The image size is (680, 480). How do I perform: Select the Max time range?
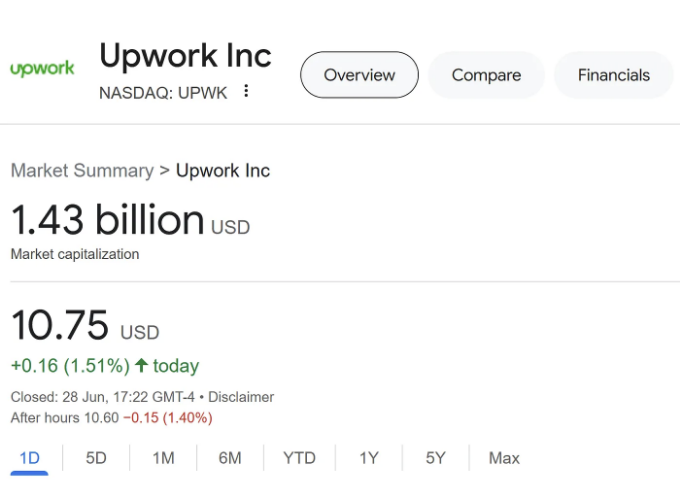(x=504, y=458)
